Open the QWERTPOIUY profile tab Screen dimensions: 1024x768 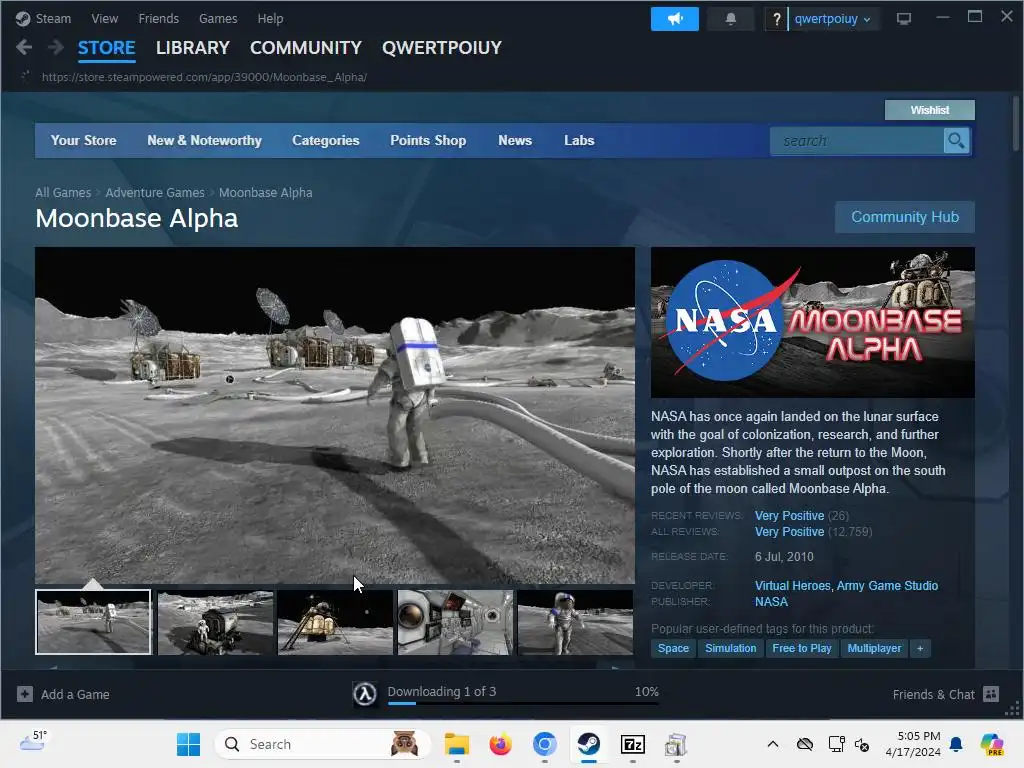[441, 48]
